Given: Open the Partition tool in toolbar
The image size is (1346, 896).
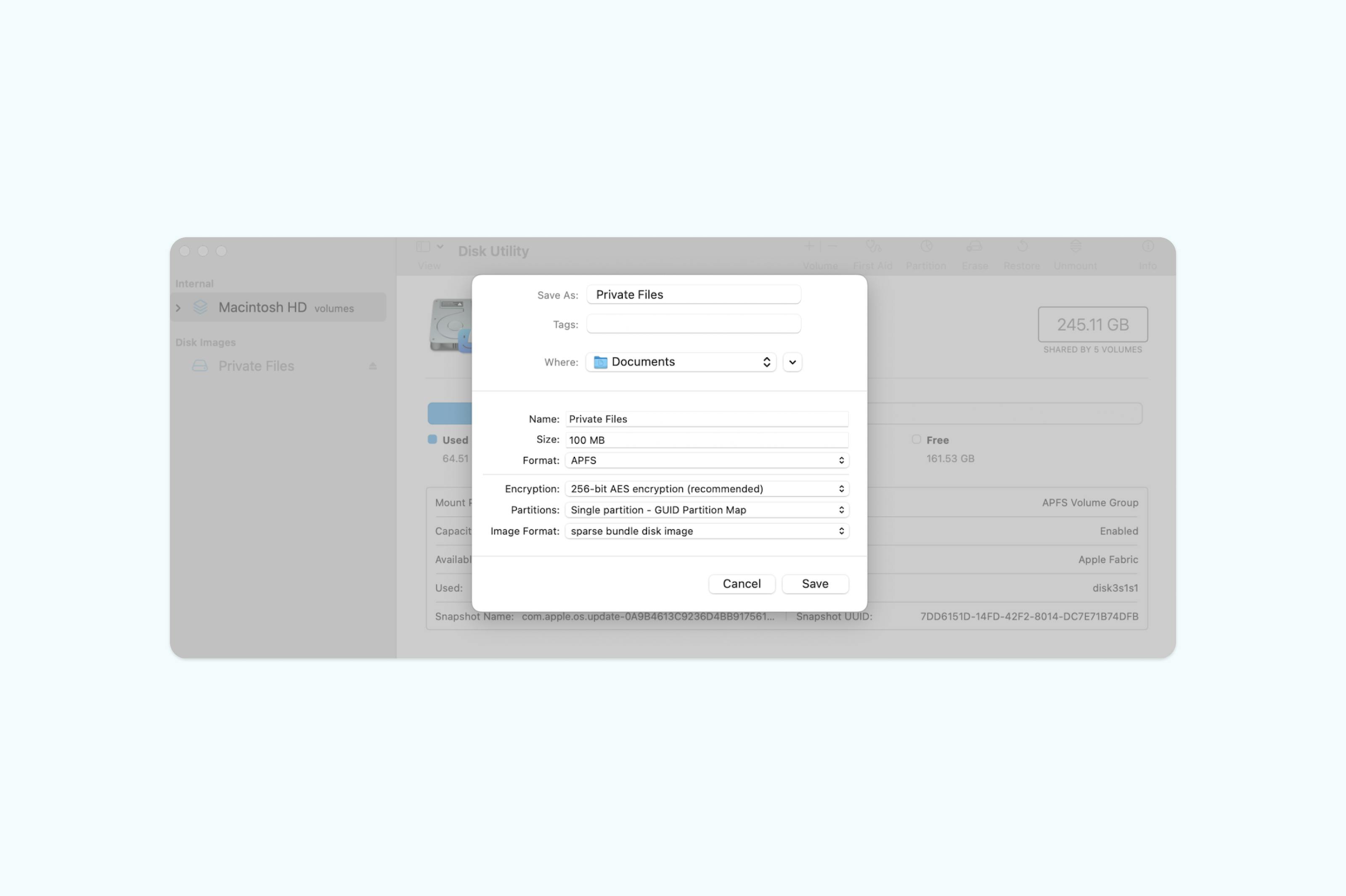Looking at the screenshot, I should pos(925,252).
